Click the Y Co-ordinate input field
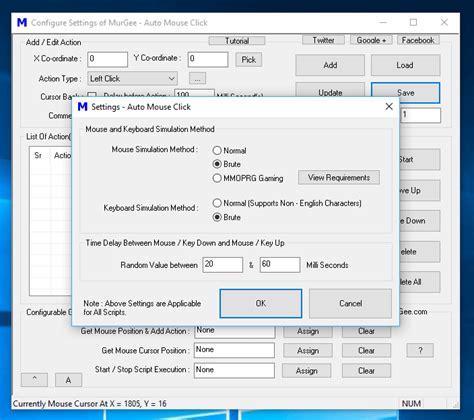The image size is (474, 420). (x=208, y=59)
